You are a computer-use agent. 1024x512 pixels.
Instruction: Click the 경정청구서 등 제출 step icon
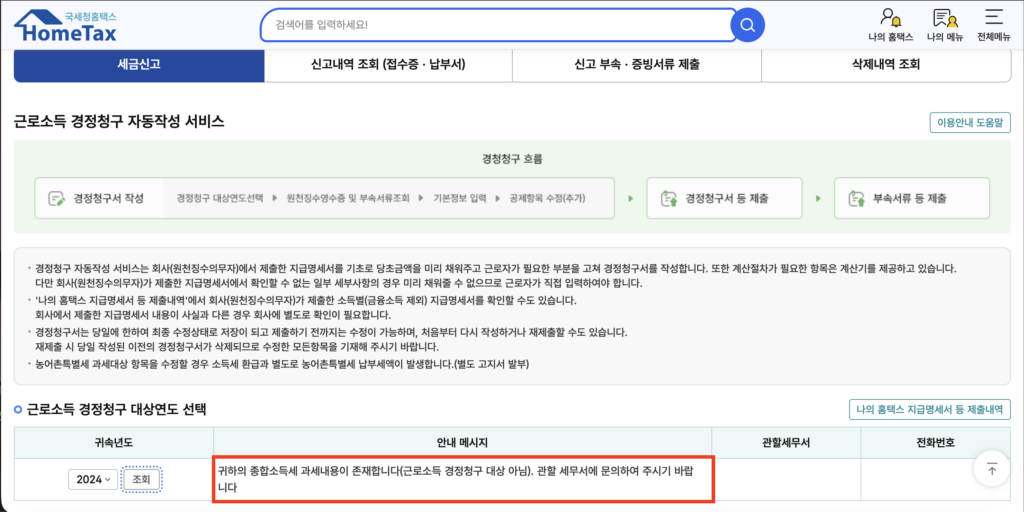[668, 198]
